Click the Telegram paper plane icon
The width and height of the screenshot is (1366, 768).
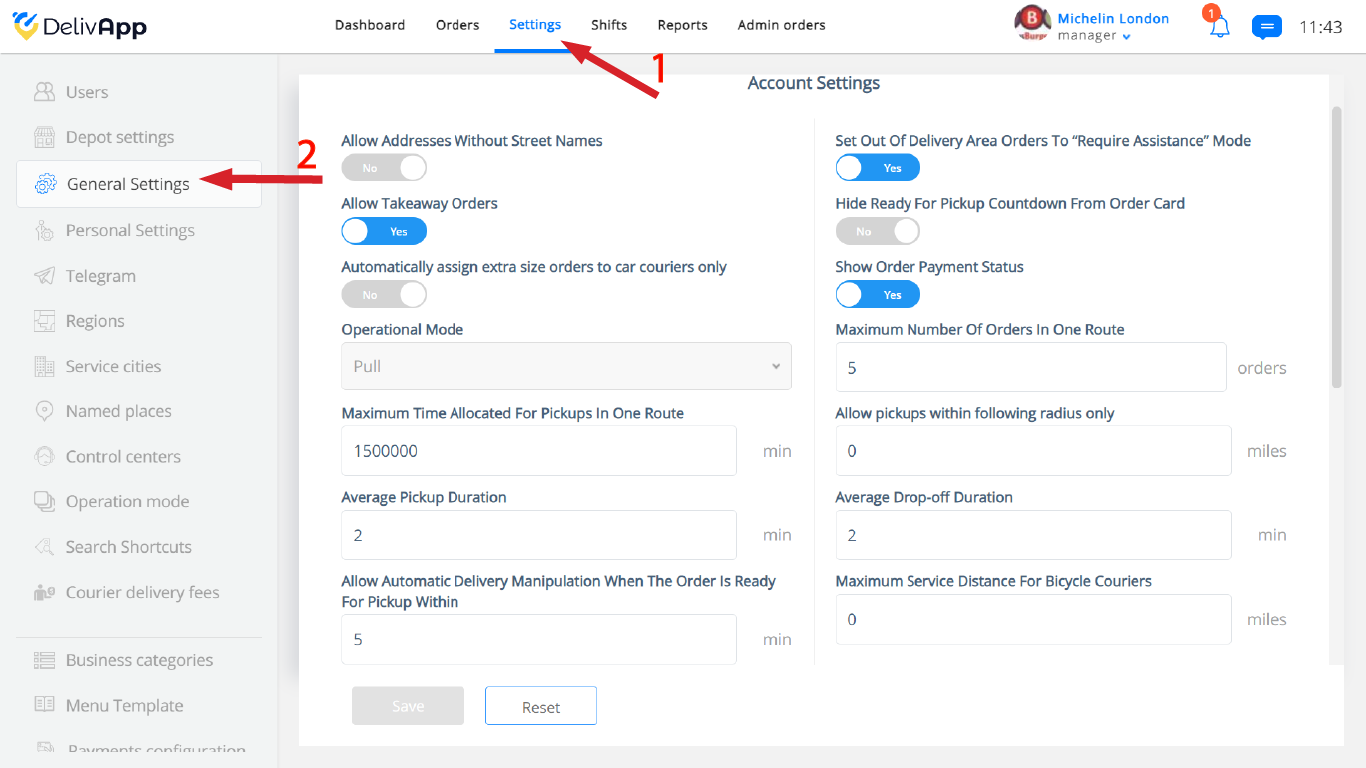click(44, 276)
